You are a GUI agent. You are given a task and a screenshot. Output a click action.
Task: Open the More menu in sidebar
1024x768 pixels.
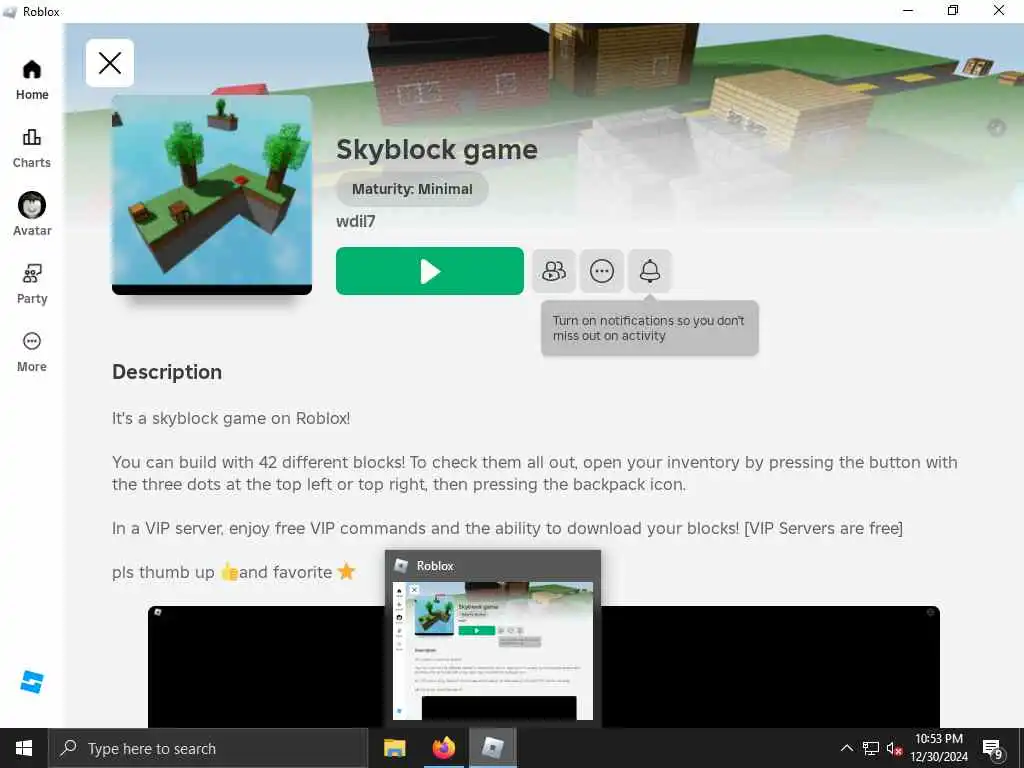(x=32, y=352)
